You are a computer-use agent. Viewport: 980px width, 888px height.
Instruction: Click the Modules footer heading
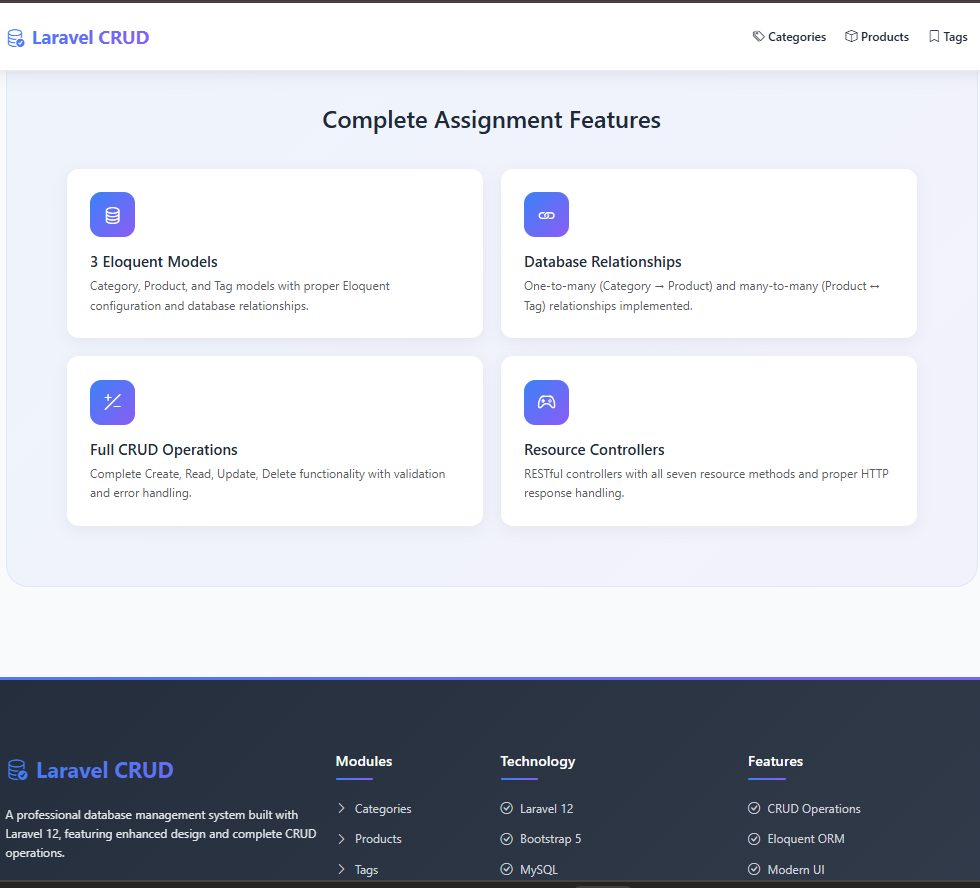(x=364, y=761)
